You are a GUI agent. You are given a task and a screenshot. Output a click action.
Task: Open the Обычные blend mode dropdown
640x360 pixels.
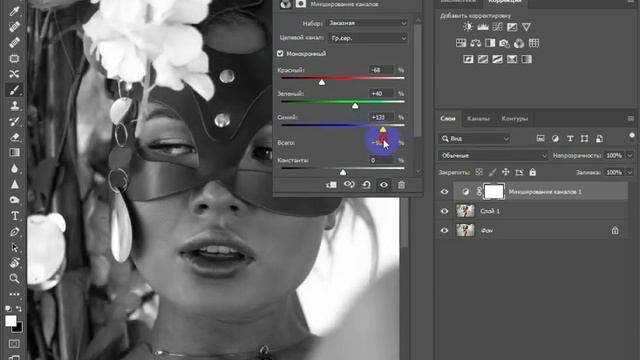pyautogui.click(x=493, y=156)
